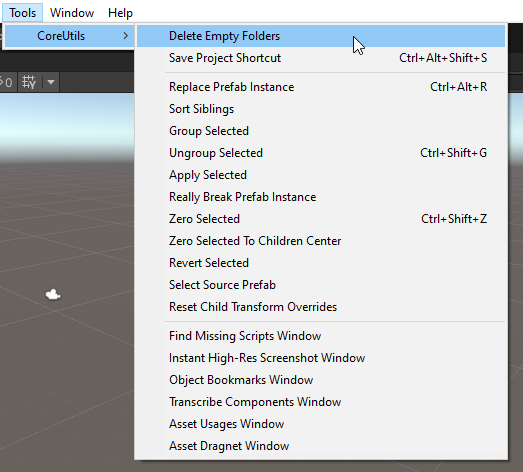
Task: Open Instant High-Res Screenshot Window
Action: click(321, 358)
